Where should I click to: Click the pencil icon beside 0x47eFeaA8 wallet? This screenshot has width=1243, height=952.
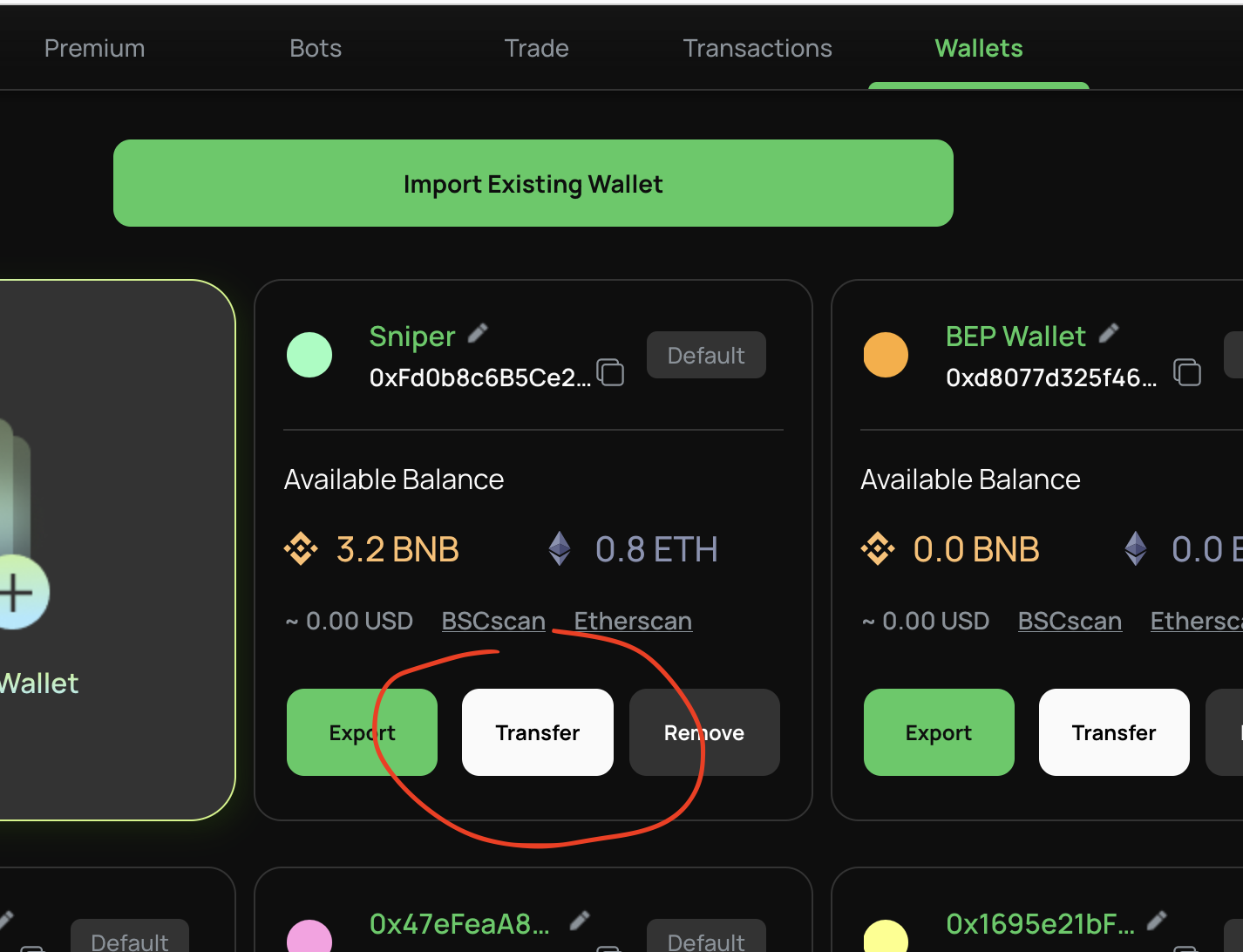point(580,921)
